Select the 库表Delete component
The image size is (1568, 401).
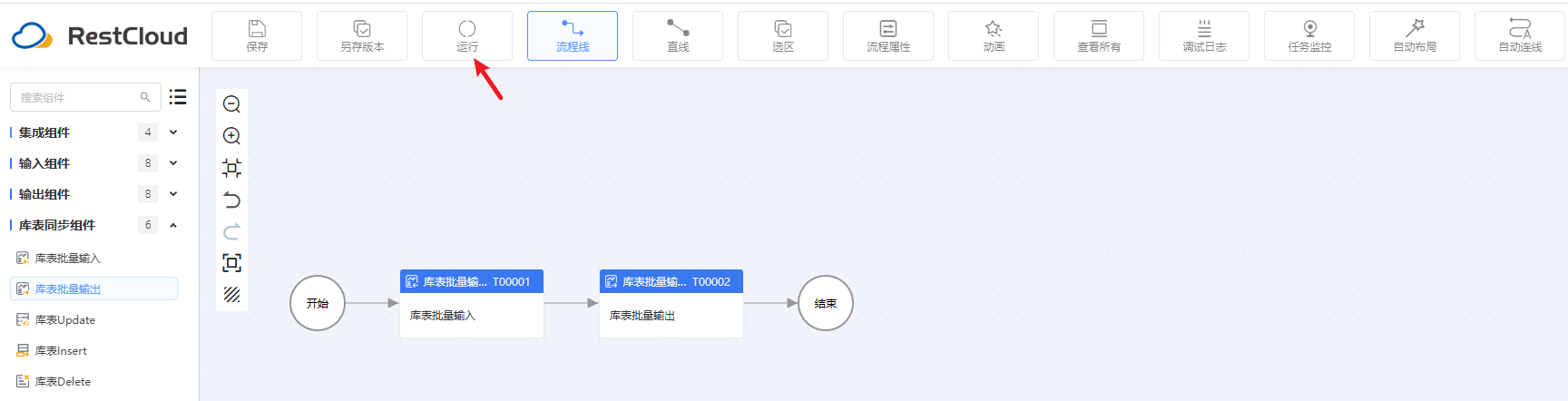[x=93, y=382]
